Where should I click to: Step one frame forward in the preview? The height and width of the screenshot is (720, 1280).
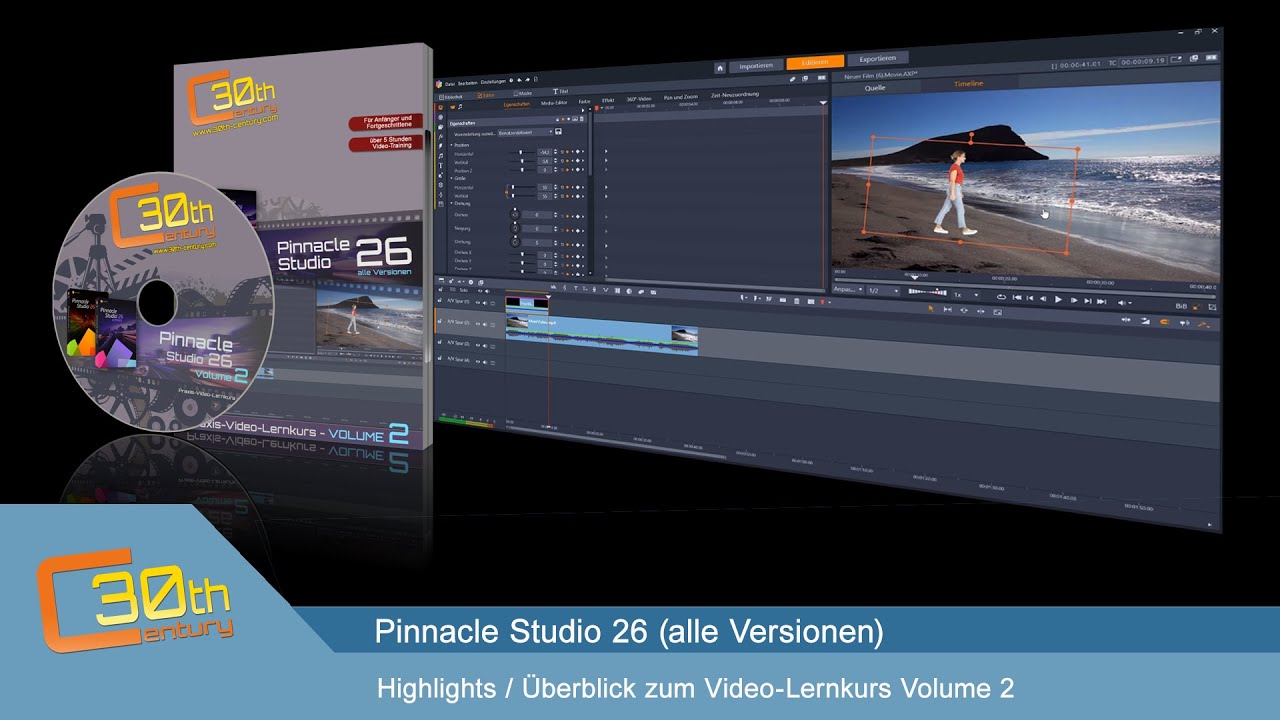pyautogui.click(x=1074, y=301)
